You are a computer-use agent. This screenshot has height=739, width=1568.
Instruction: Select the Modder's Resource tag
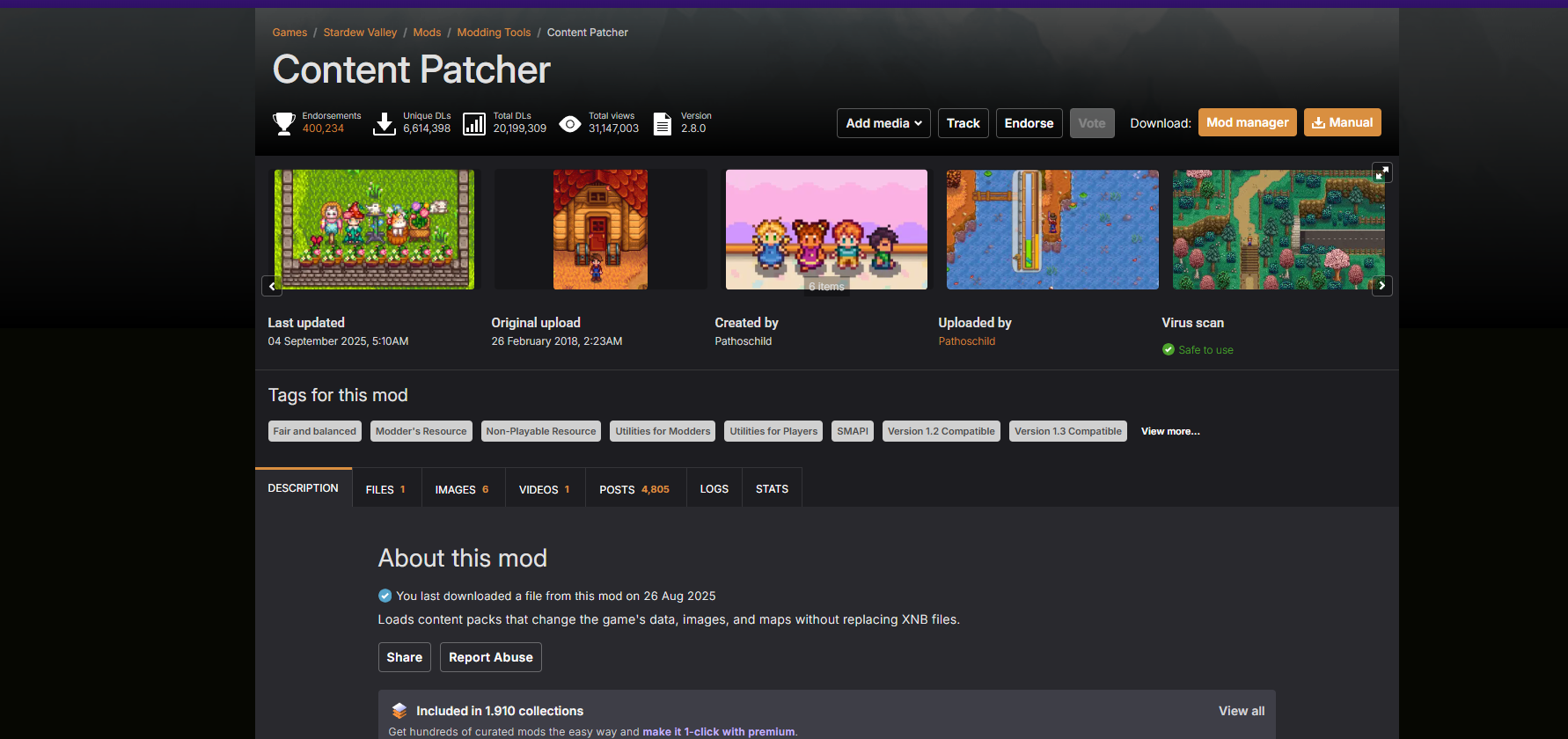(x=421, y=431)
